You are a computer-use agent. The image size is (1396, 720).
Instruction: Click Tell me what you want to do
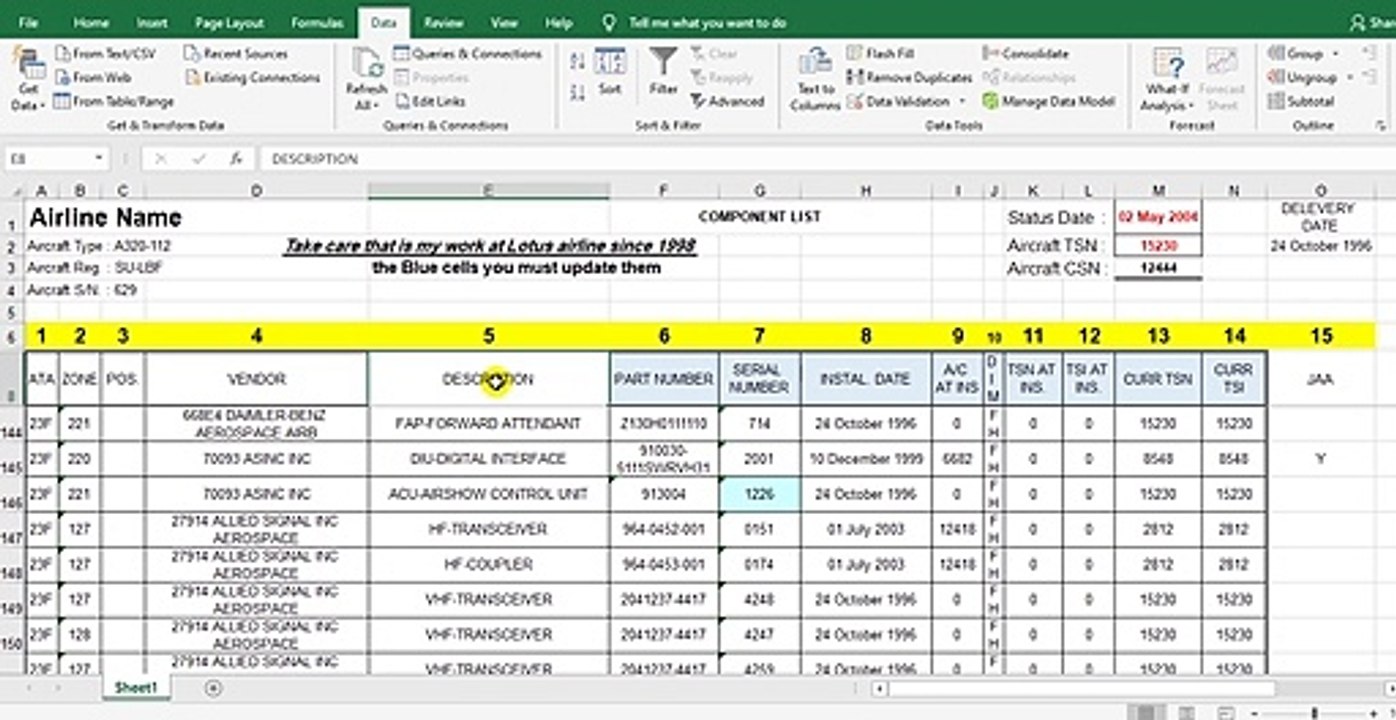(707, 22)
